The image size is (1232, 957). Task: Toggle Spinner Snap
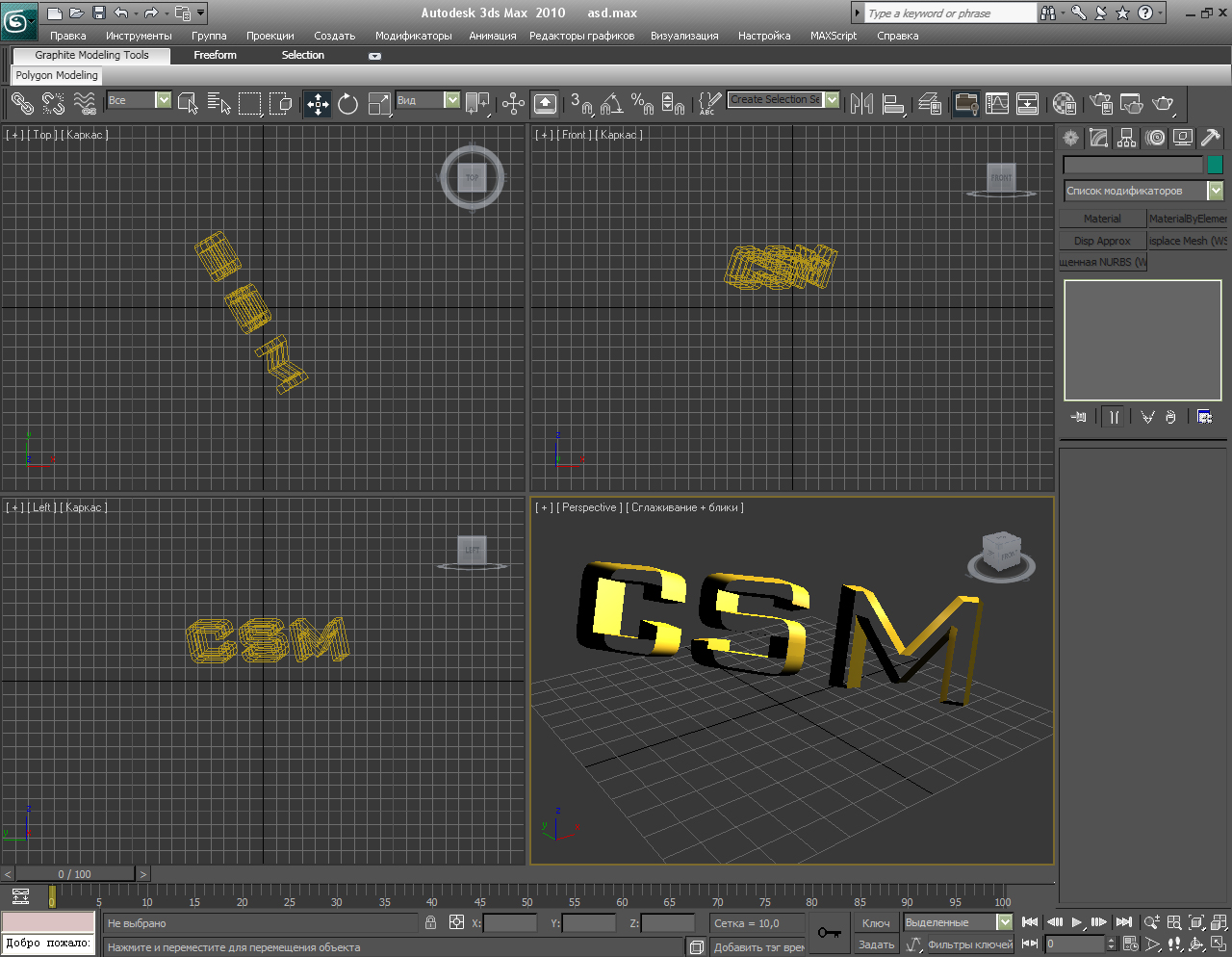click(673, 103)
